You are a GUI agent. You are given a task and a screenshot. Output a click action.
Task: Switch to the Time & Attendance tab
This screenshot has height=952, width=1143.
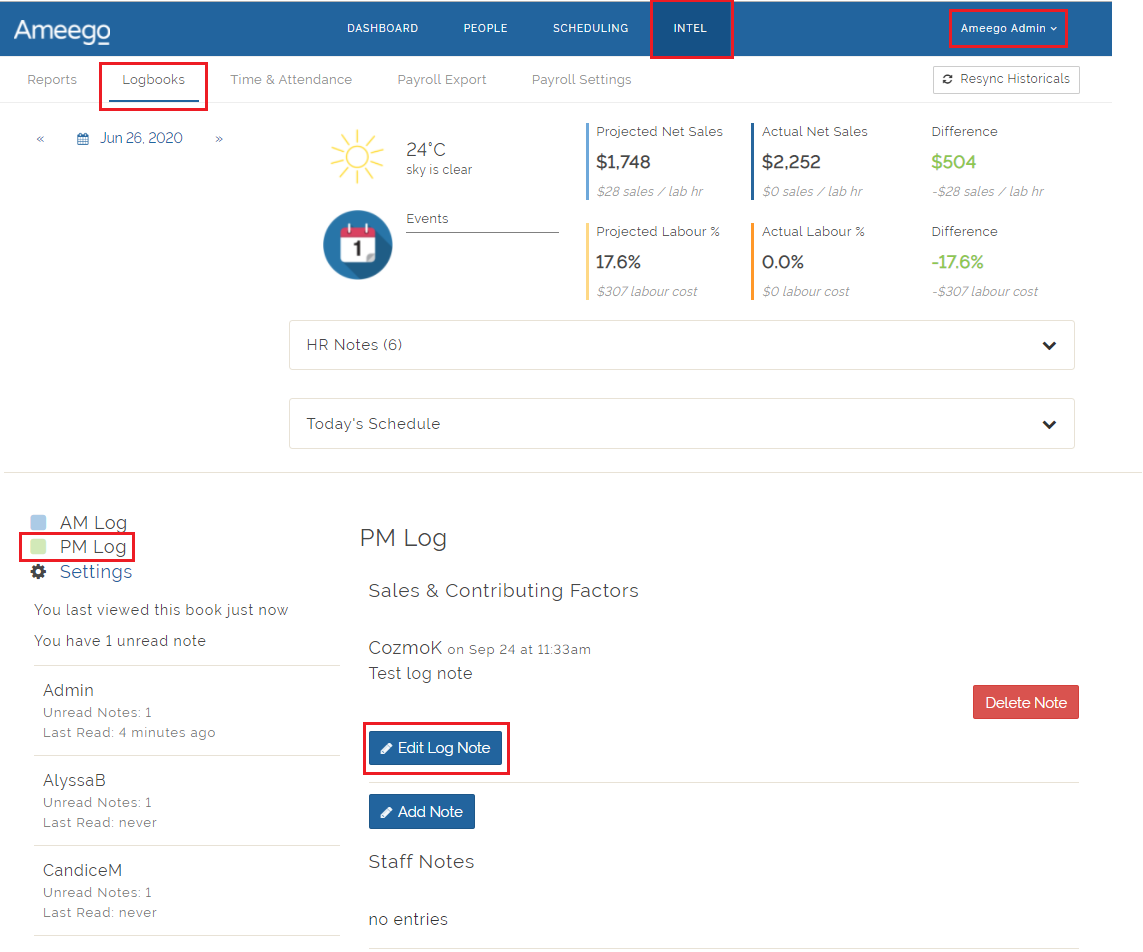(290, 80)
